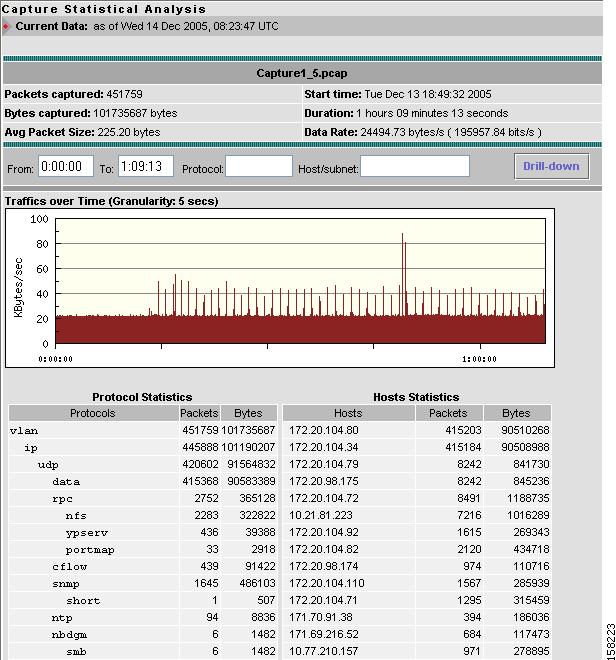Click host 172.20.104.82

[x=324, y=549]
